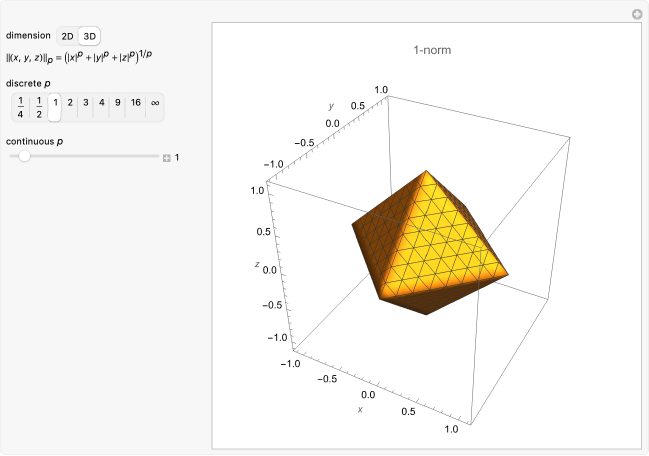Viewport: 649px width, 456px height.
Task: Click the "continuous p" label
Action: [34, 141]
